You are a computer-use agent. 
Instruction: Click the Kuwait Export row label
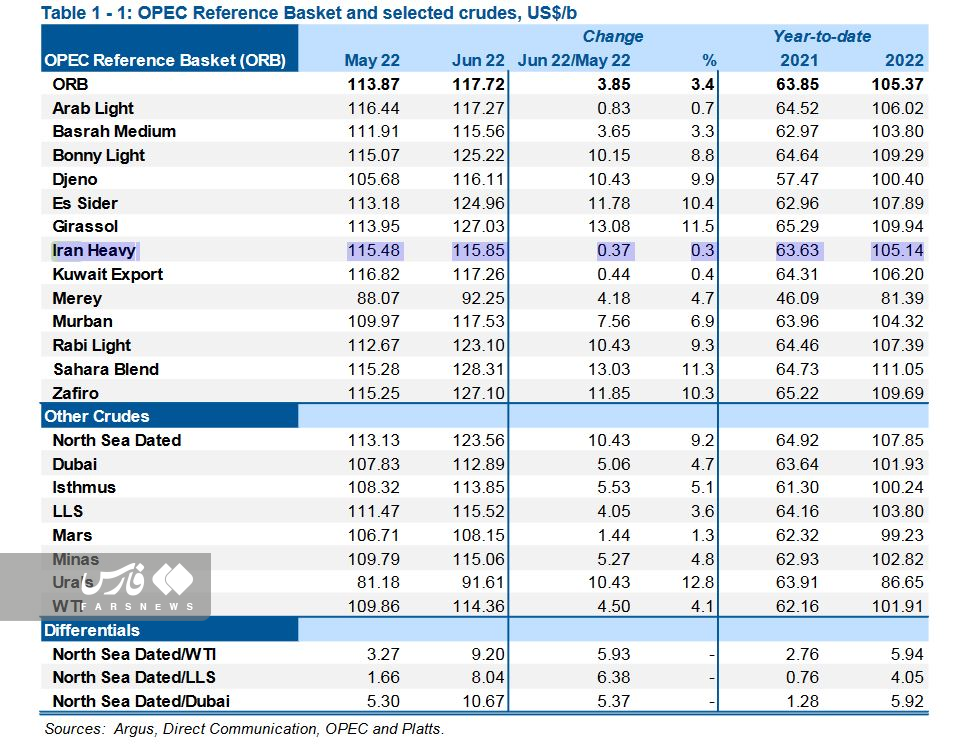108,274
